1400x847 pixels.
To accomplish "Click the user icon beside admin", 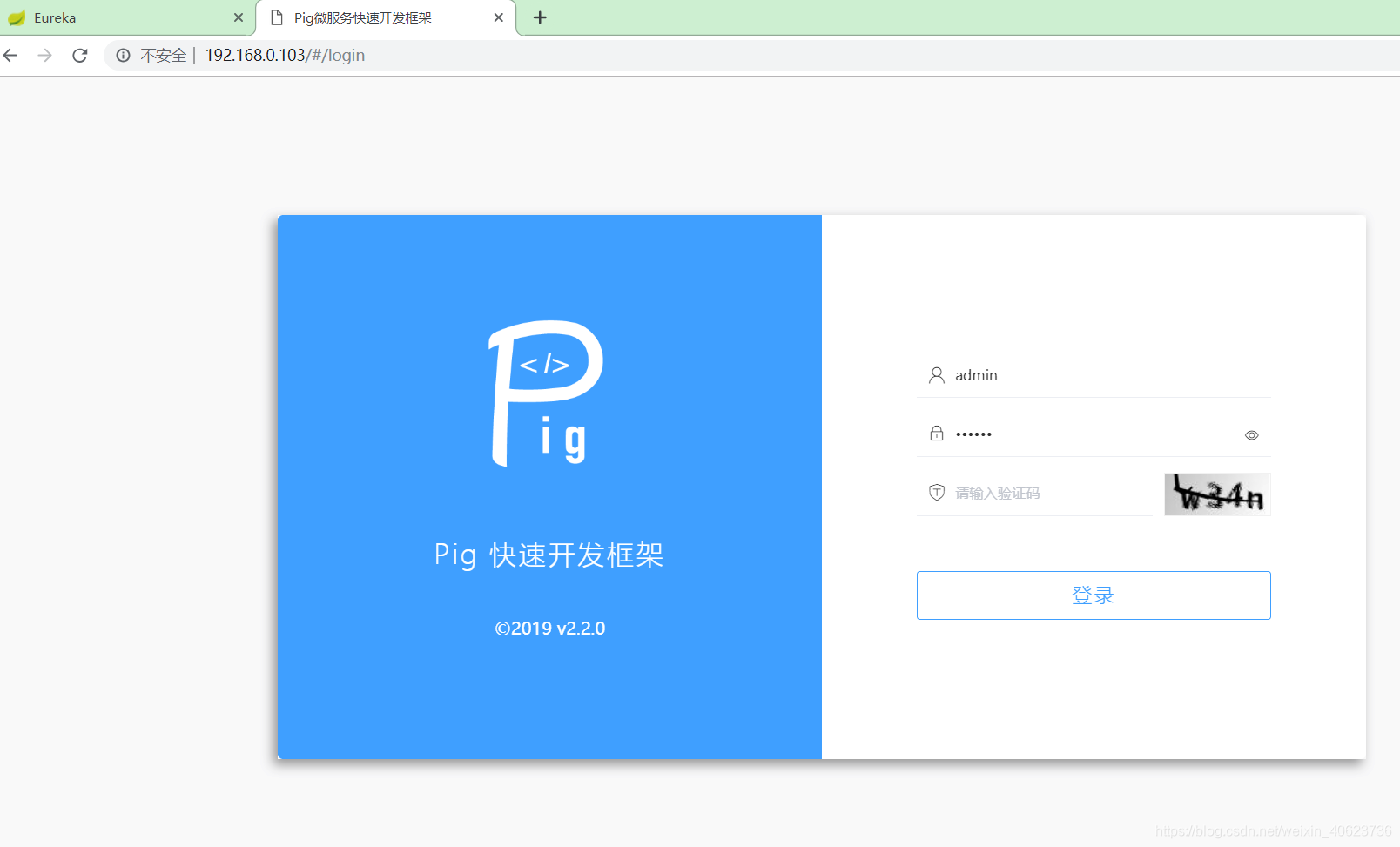I will (937, 375).
